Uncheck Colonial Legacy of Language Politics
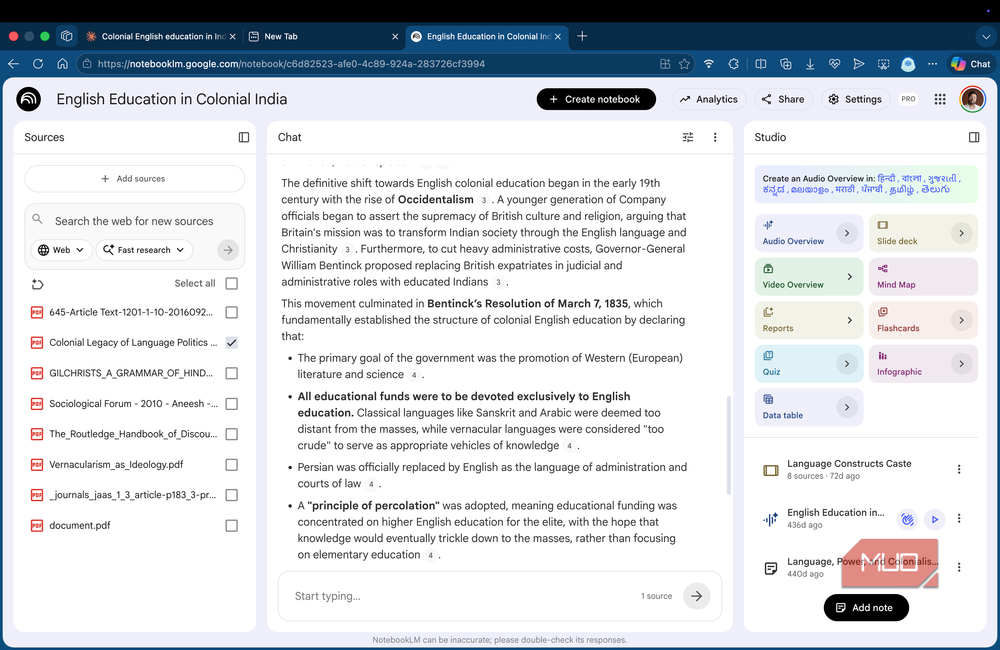This screenshot has width=1000, height=650. pyautogui.click(x=232, y=343)
